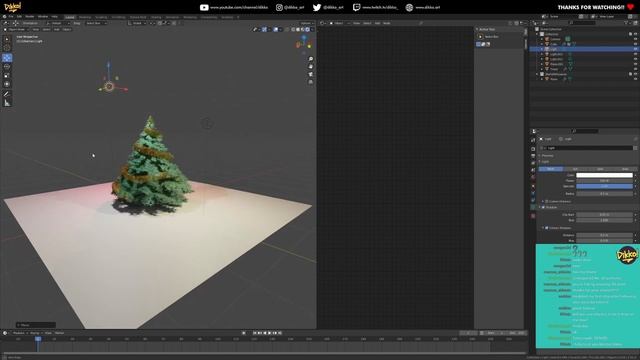Open green Light data properties tab
Image resolution: width=640 pixels, height=360 pixels.
pos(533,207)
